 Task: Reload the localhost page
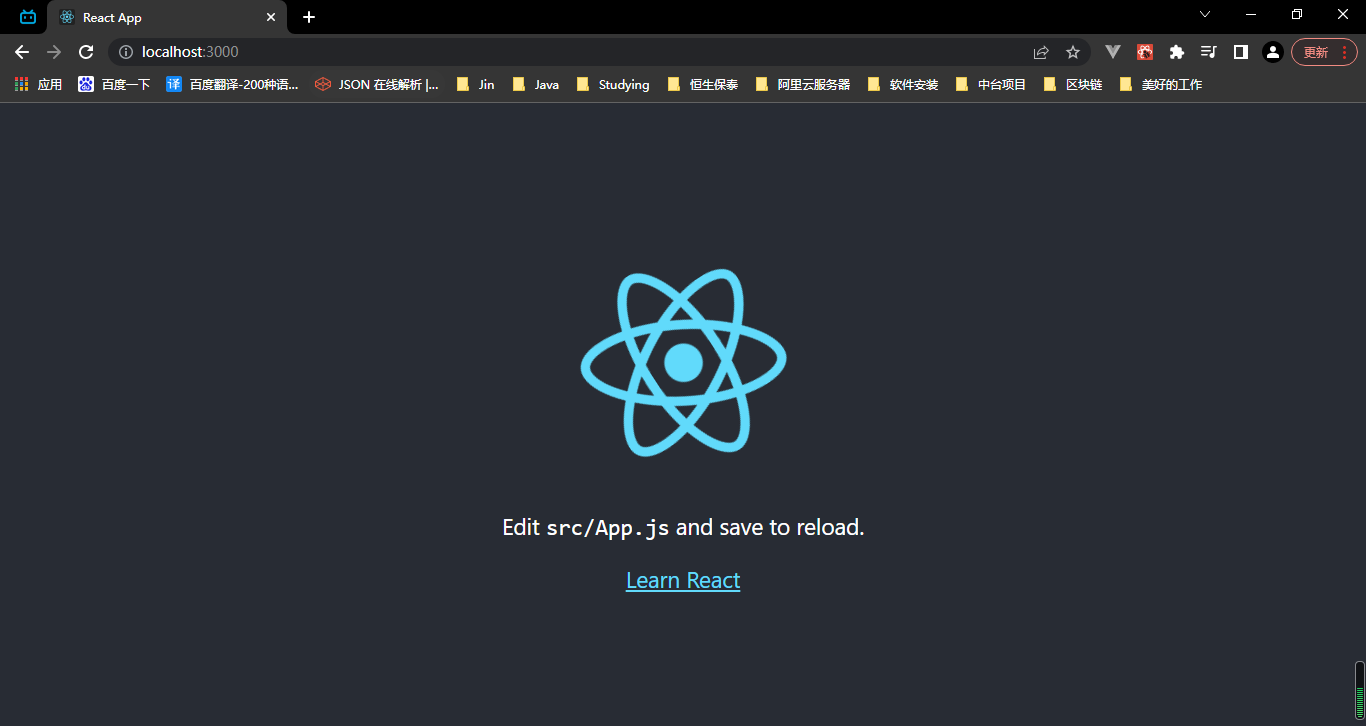click(x=86, y=52)
